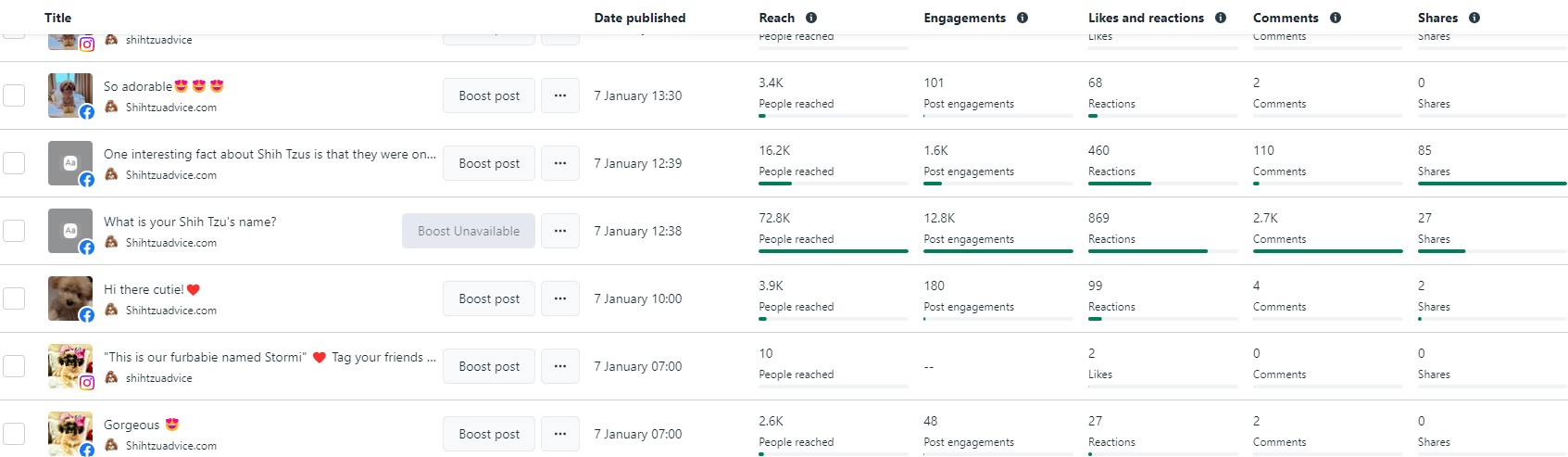1568x457 pixels.
Task: Open the "Gorgeous" post thumbnail
Action: coord(70,433)
